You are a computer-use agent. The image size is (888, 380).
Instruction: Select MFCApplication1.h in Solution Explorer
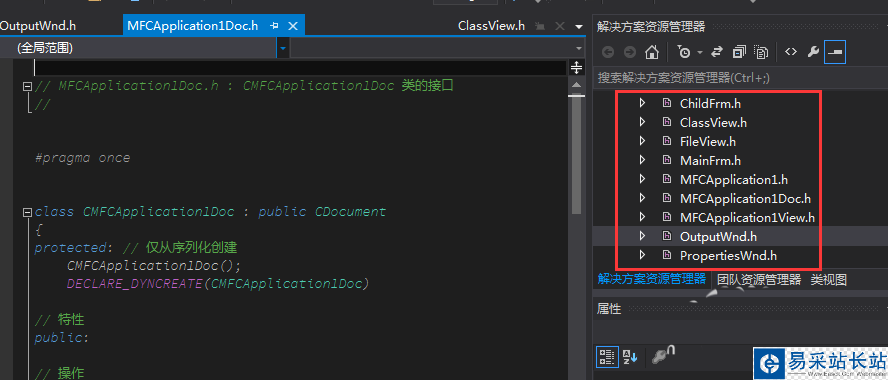tap(734, 180)
